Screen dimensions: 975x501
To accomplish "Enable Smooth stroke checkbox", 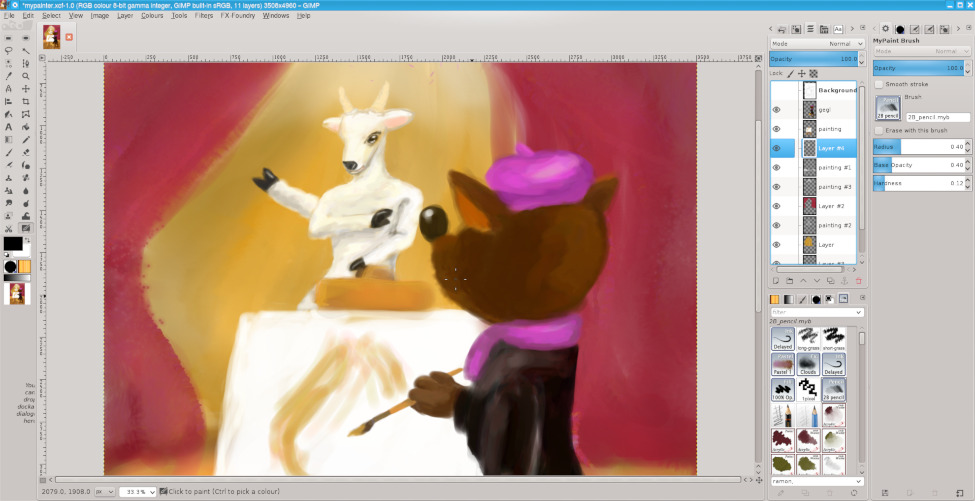I will click(x=879, y=84).
